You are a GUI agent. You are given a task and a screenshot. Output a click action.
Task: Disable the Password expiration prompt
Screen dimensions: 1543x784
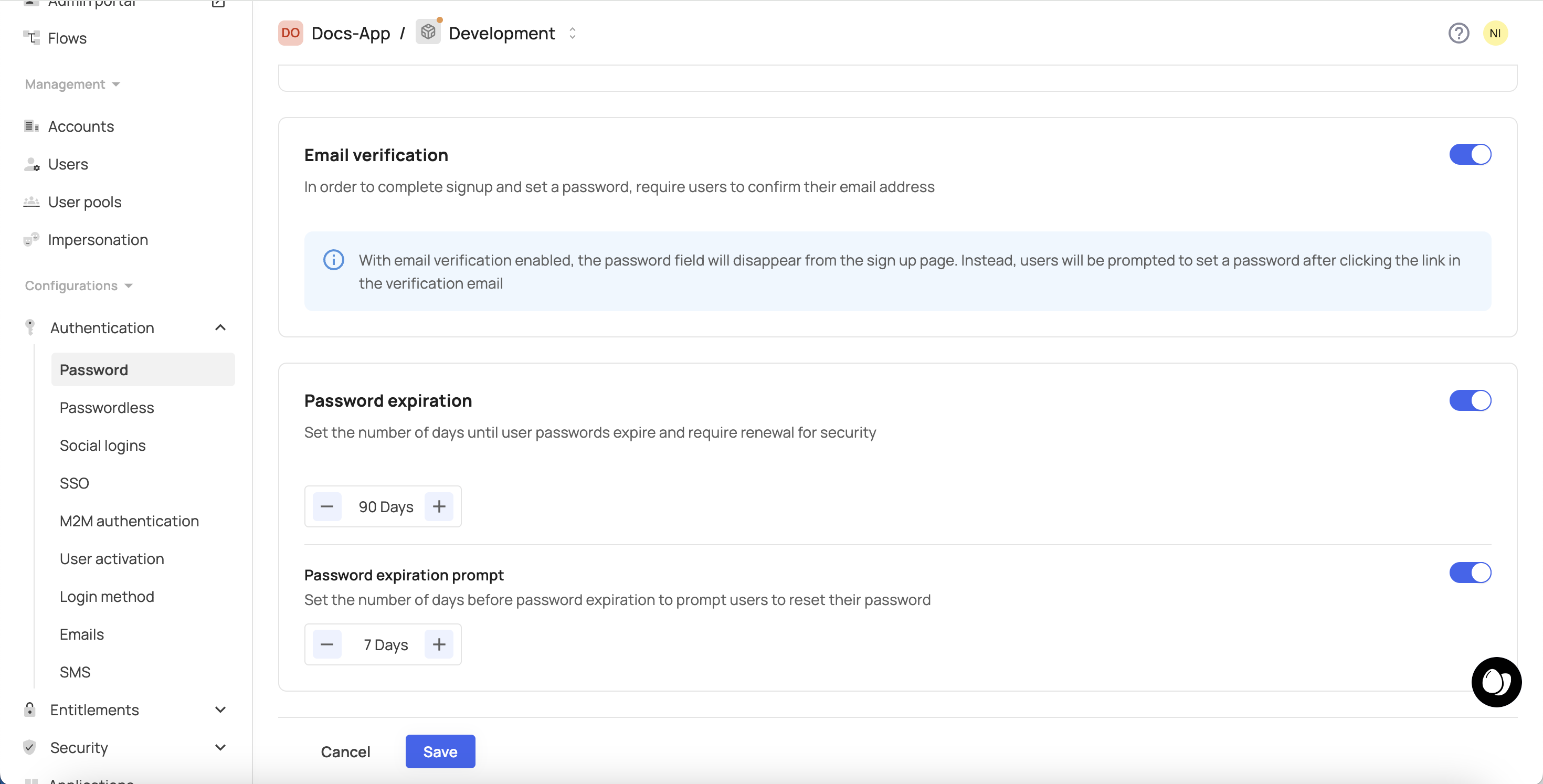(x=1470, y=573)
